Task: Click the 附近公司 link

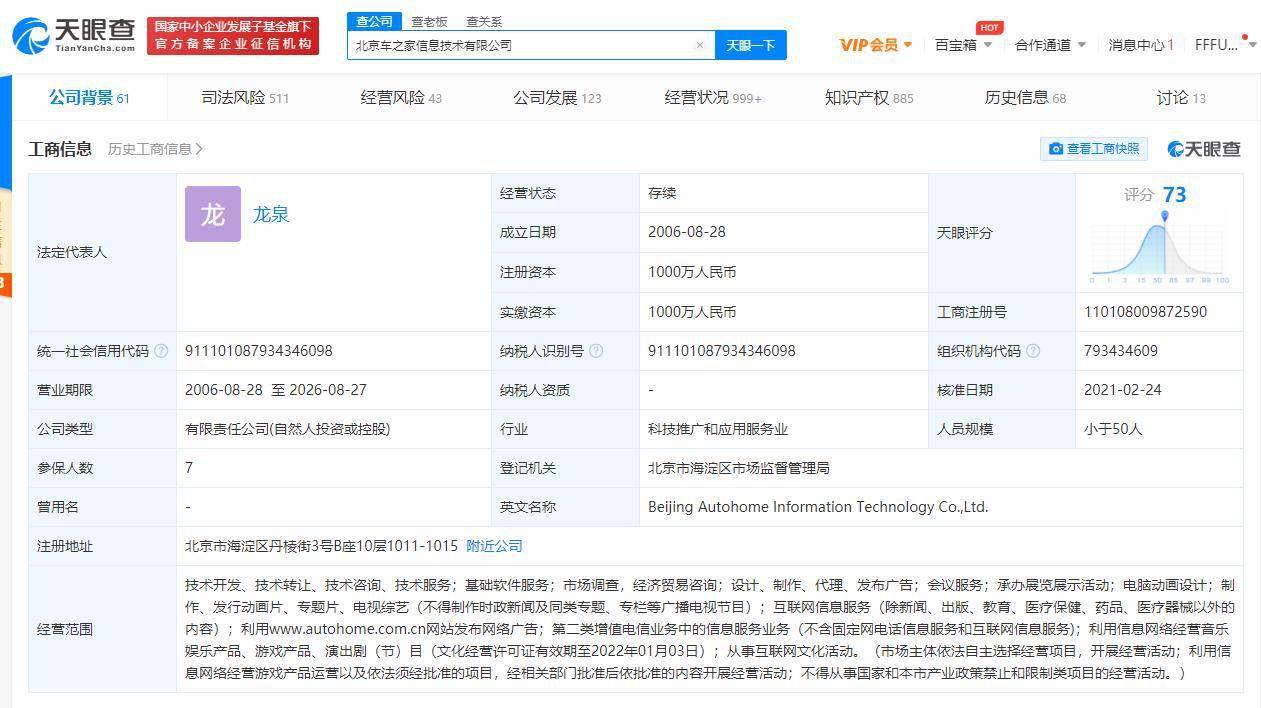Action: [494, 546]
